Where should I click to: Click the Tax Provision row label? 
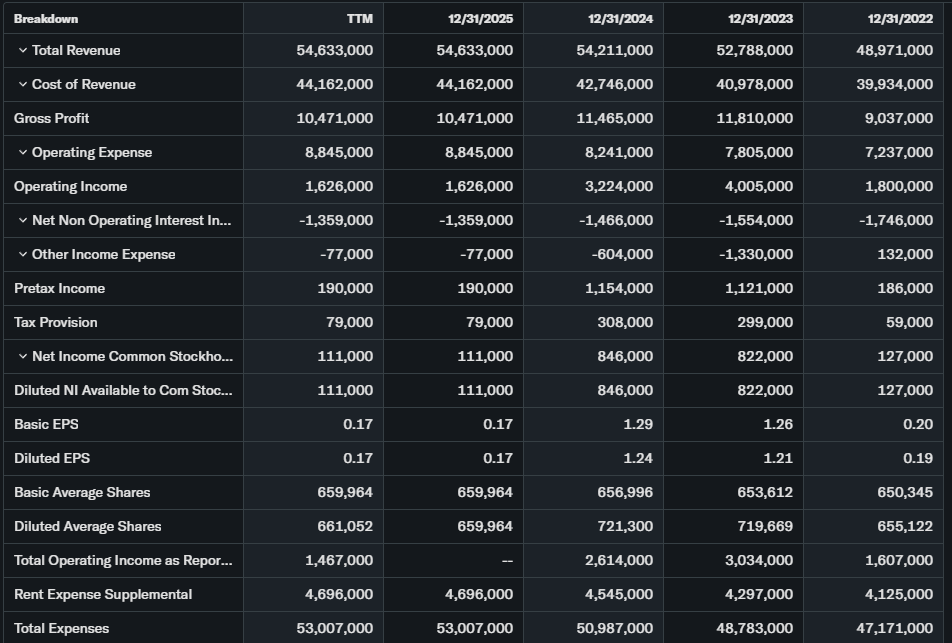[56, 322]
